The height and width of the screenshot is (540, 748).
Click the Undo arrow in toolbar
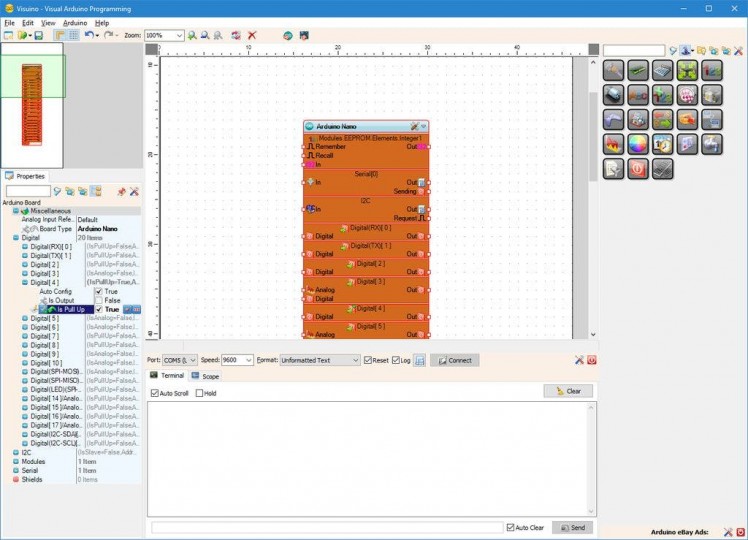(89, 35)
